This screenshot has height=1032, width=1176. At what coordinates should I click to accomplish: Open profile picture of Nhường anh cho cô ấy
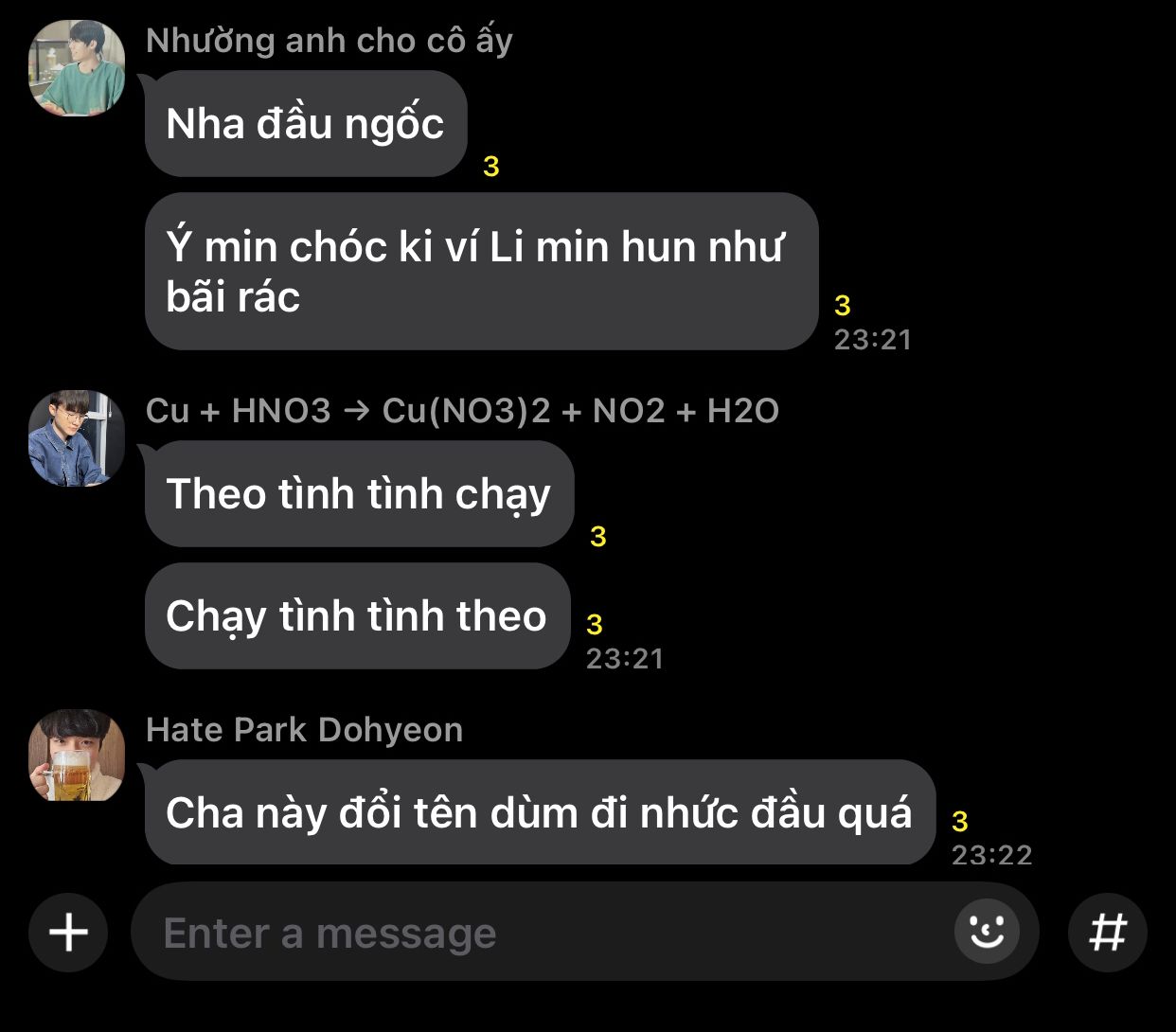(77, 68)
